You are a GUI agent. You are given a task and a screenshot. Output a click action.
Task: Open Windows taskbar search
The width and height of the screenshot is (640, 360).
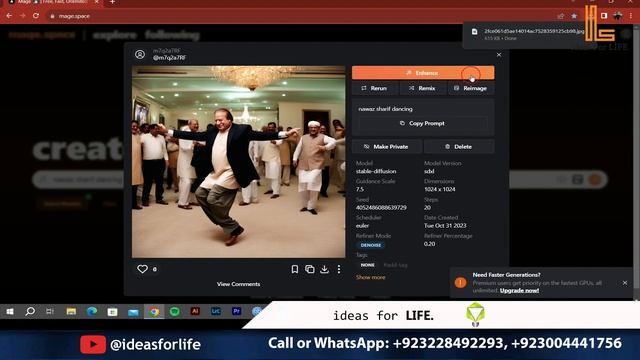[x=30, y=312]
